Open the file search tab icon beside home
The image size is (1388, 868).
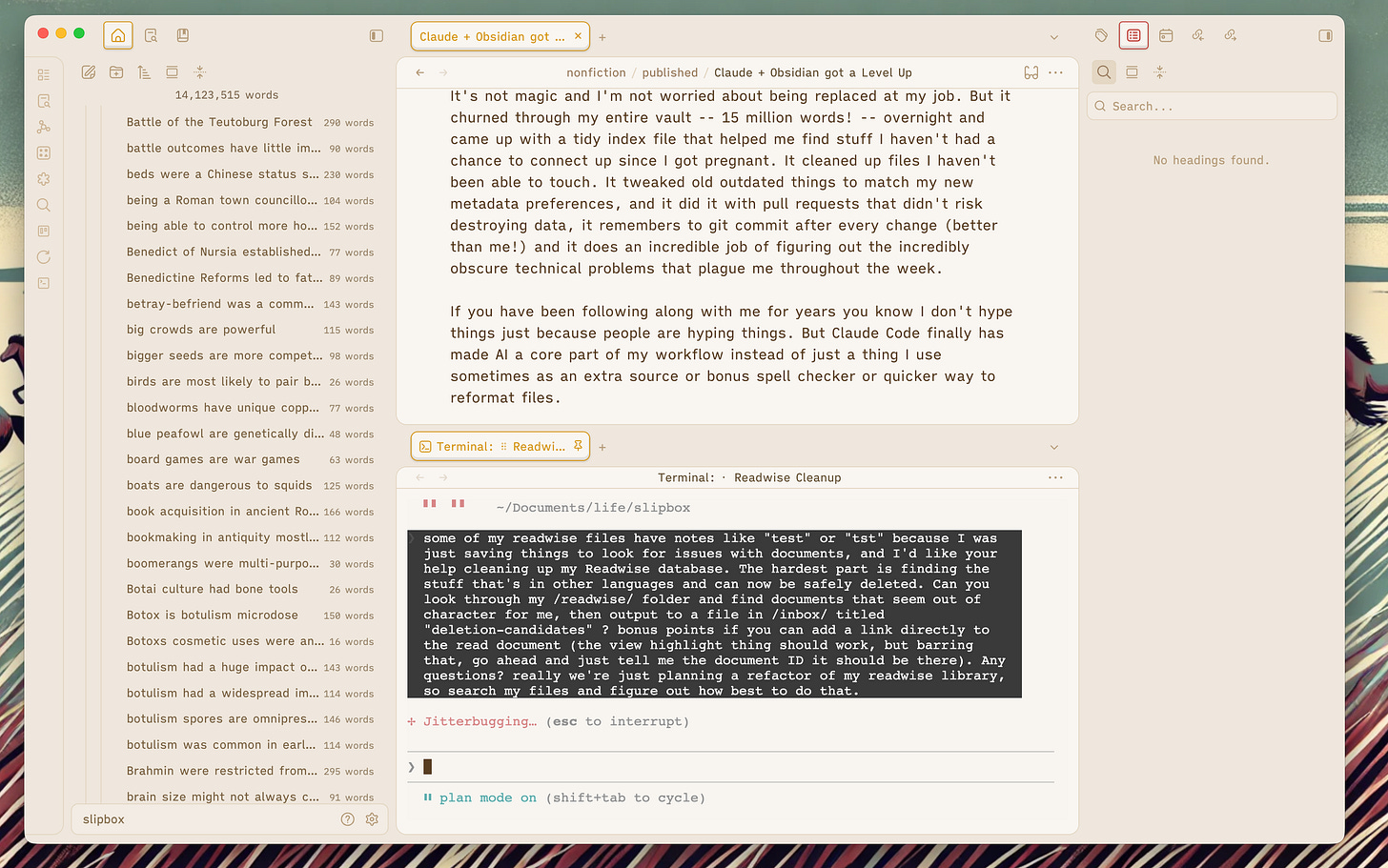151,35
